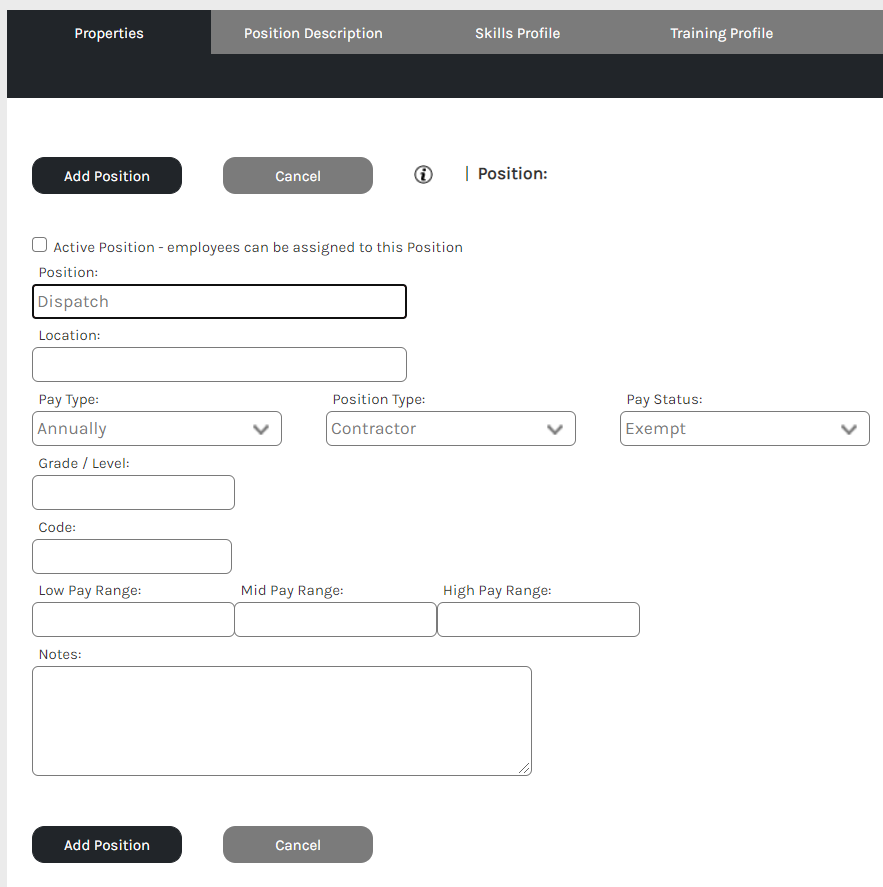883x887 pixels.
Task: Click the bottom Cancel button
Action: tap(298, 845)
